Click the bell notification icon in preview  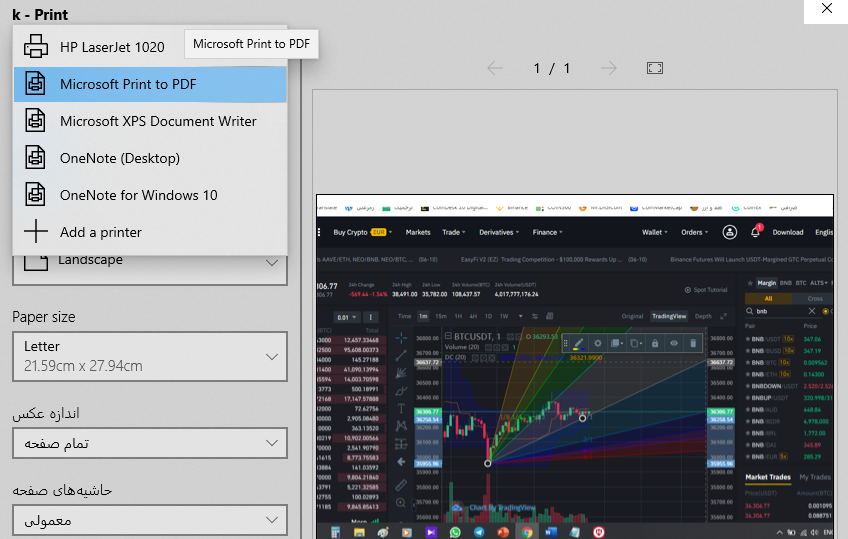click(756, 232)
